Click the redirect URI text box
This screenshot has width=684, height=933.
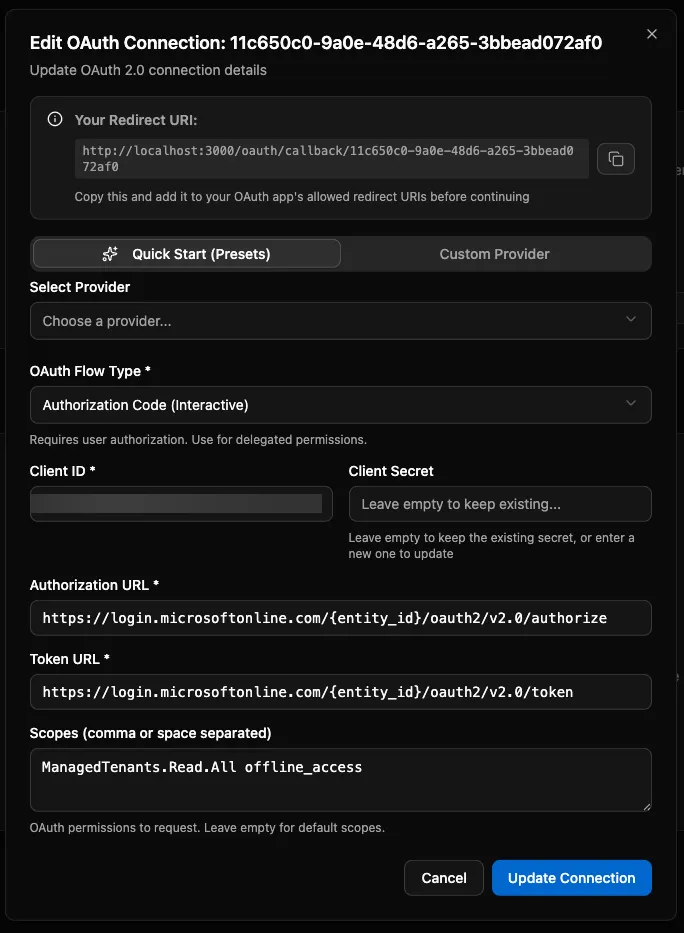click(x=330, y=159)
